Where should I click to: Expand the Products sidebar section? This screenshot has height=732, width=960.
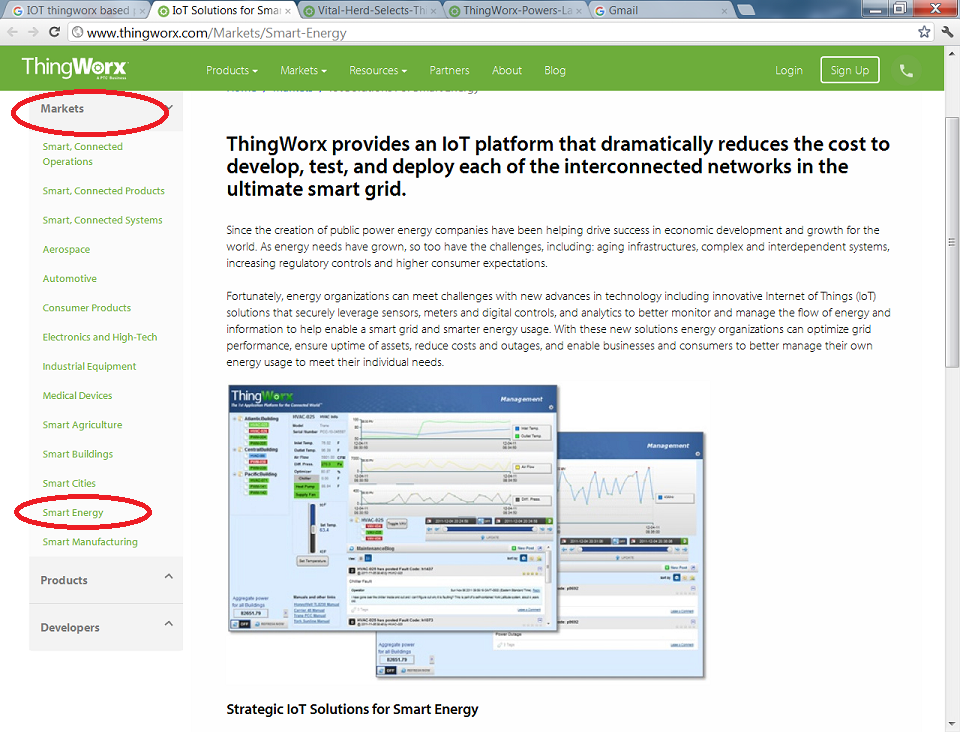click(106, 580)
